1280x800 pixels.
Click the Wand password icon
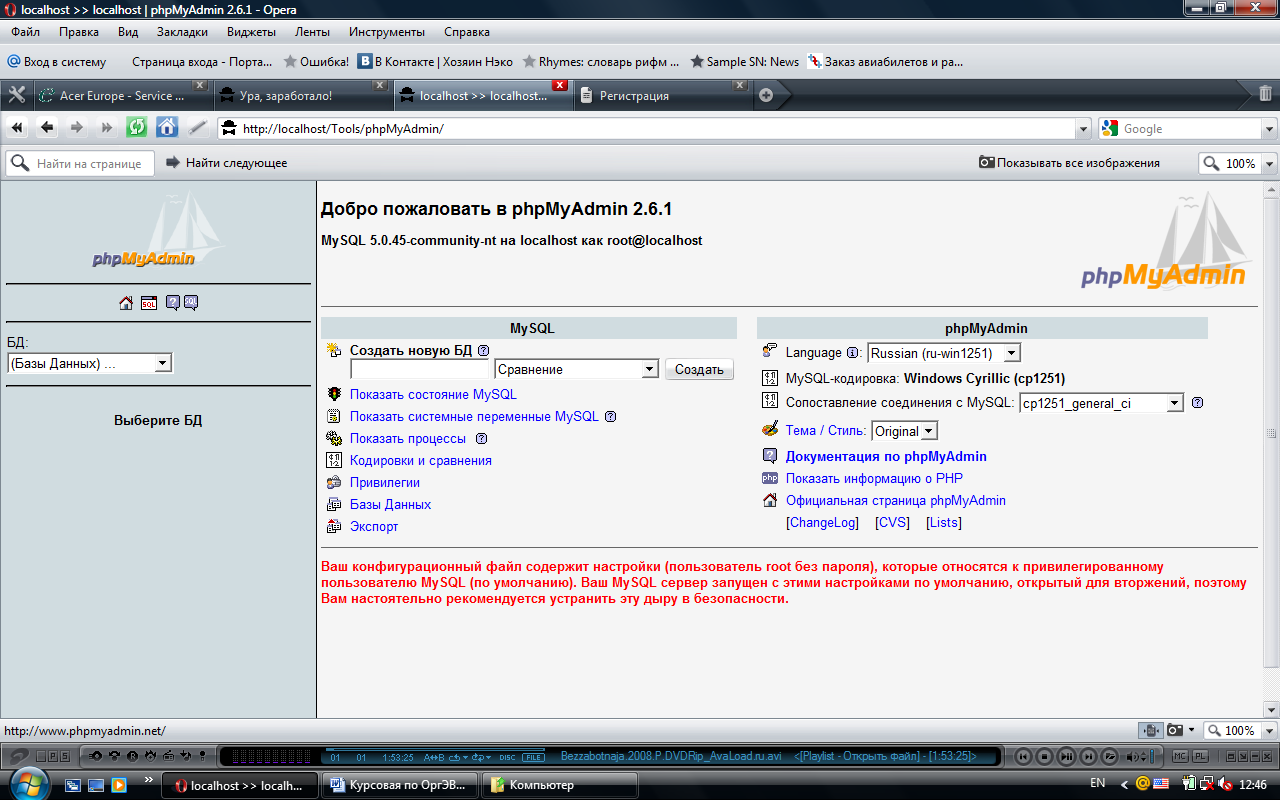click(x=198, y=128)
